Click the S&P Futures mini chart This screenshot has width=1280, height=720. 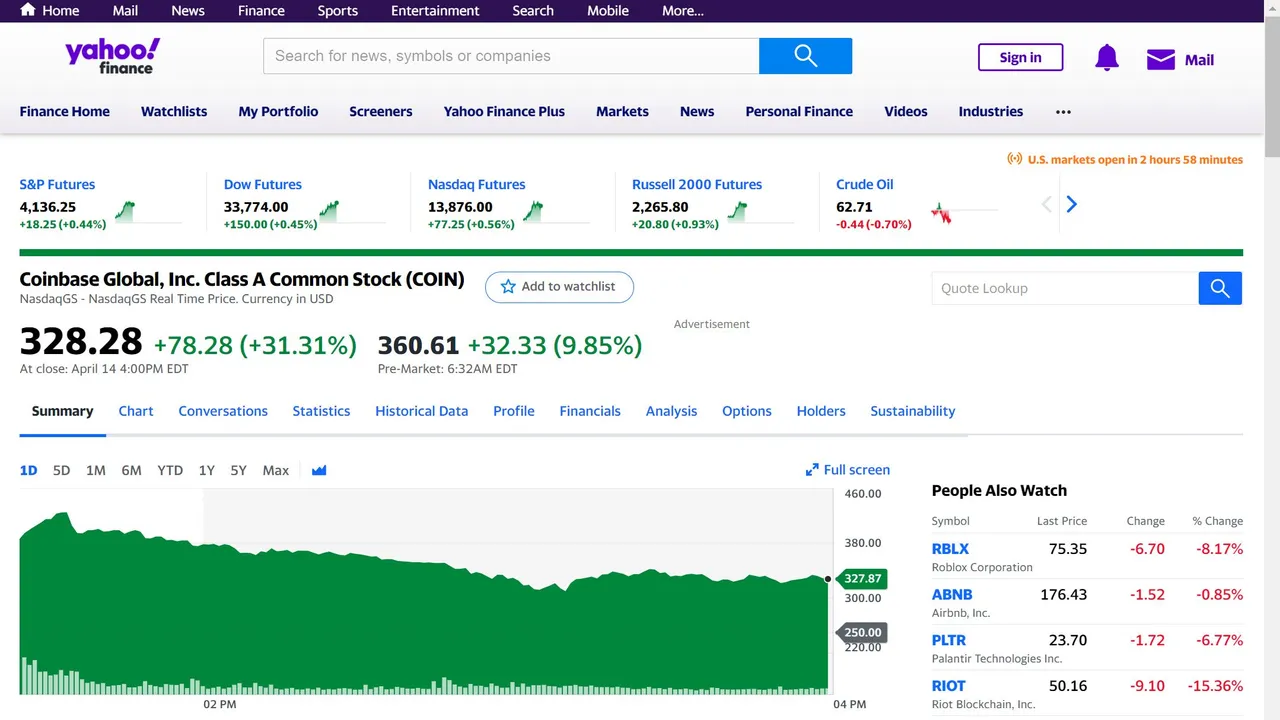(148, 212)
